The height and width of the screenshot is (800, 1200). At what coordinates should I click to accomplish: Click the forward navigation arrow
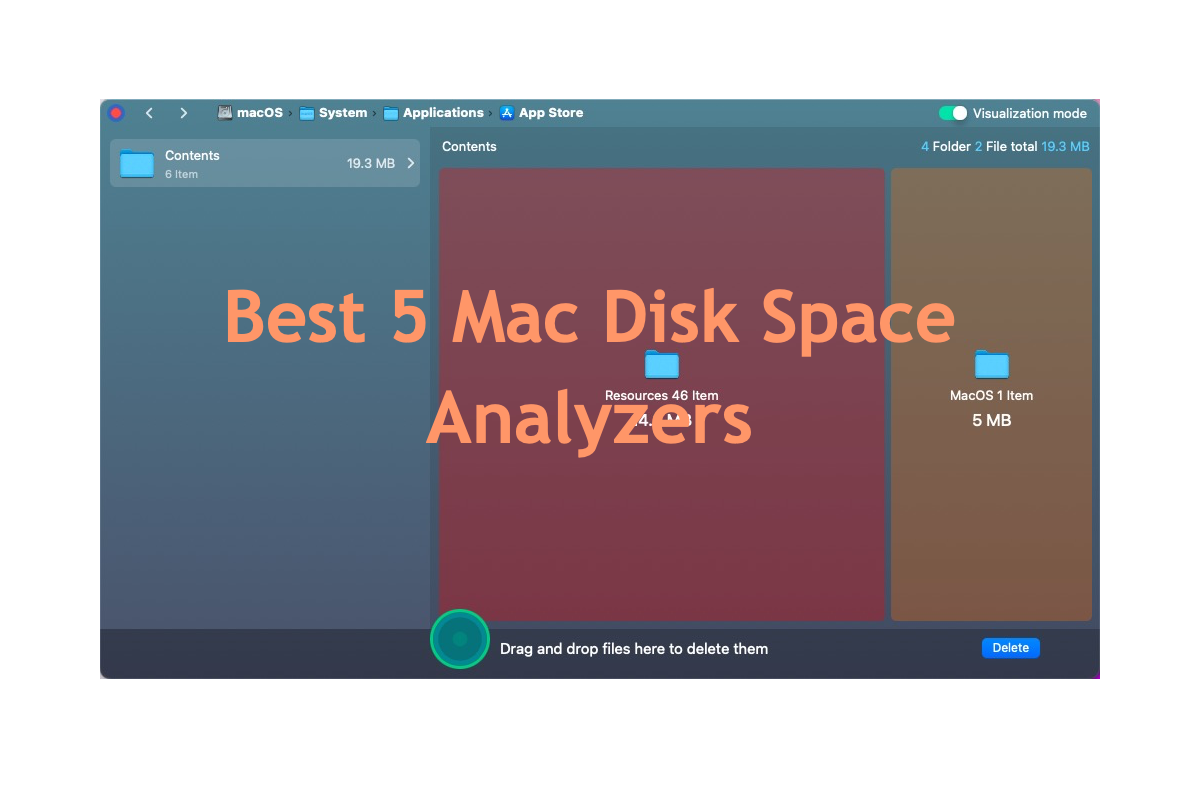pyautogui.click(x=183, y=113)
